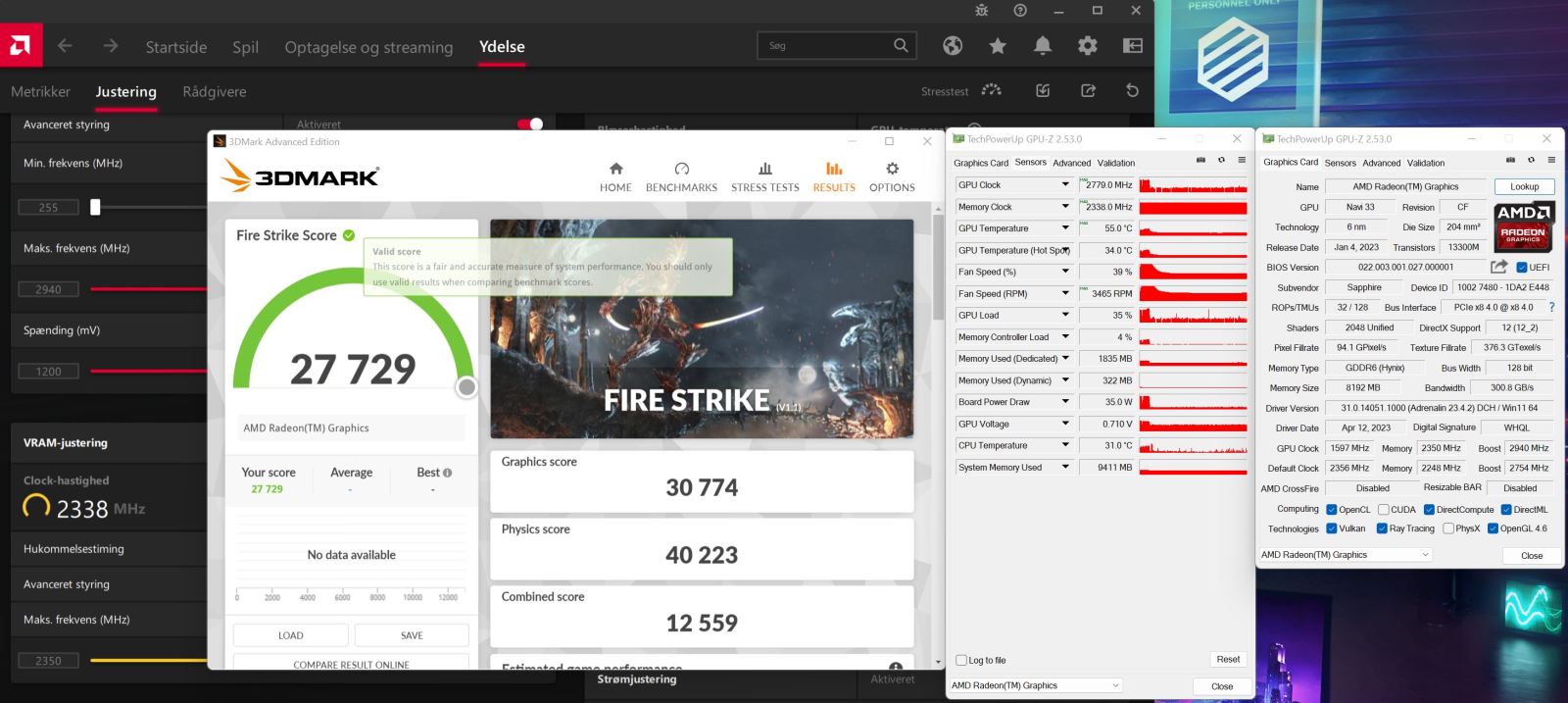This screenshot has height=703, width=1568.
Task: Switch to the Spil tab
Action: click(245, 47)
